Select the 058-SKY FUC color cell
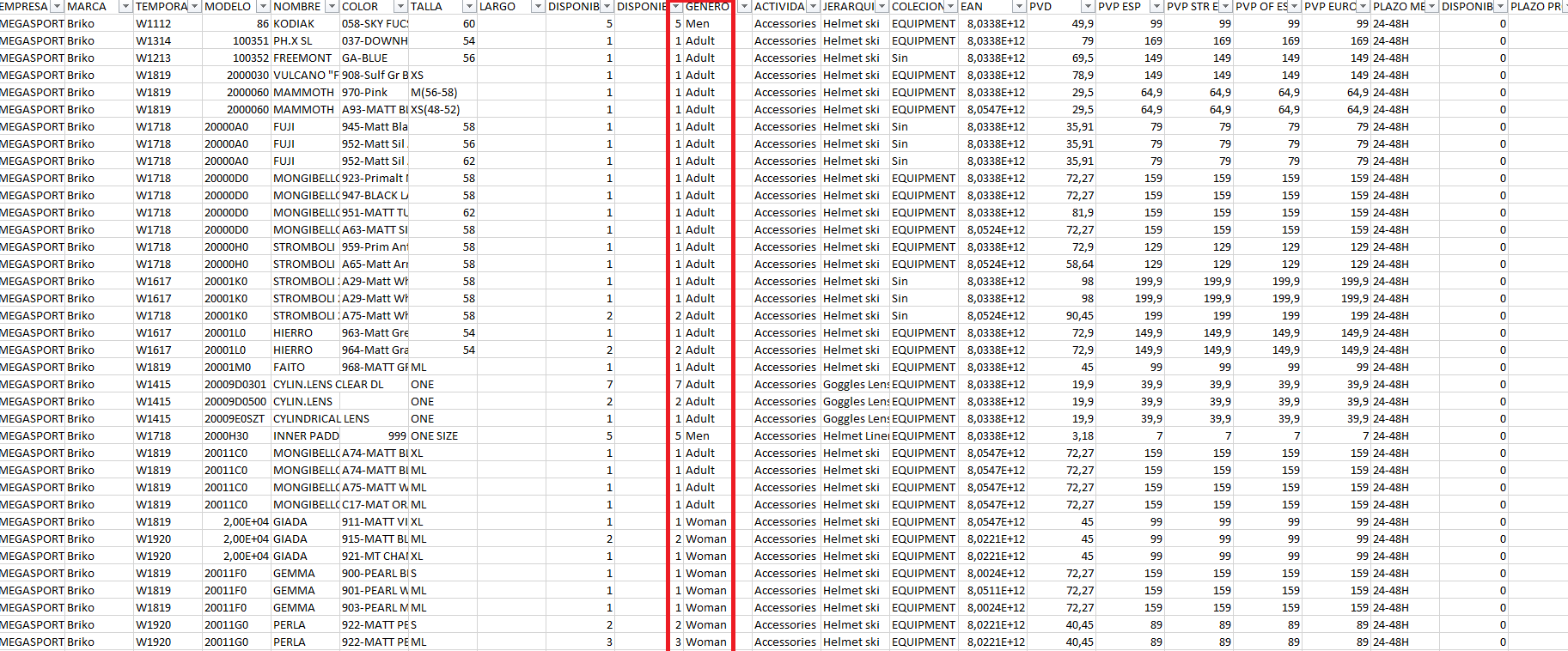 pos(374,24)
